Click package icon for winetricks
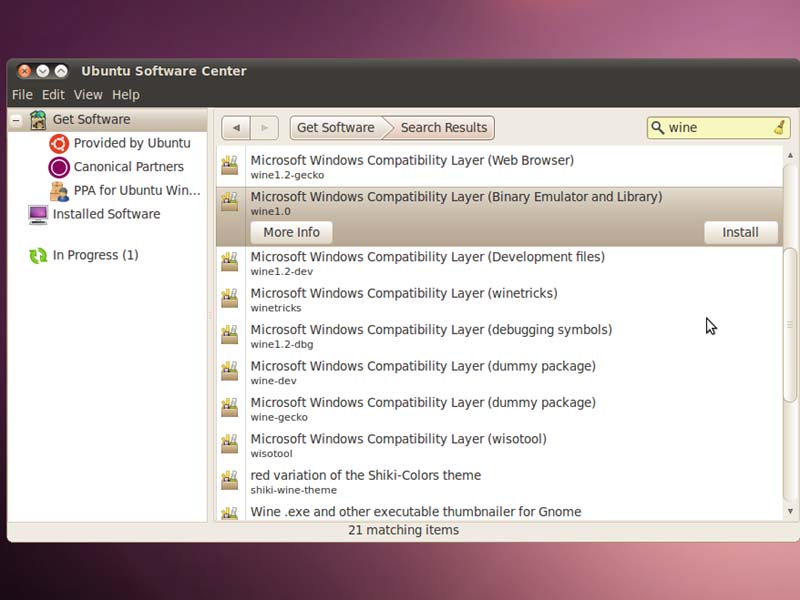Screen dimensions: 800x600 [230, 298]
